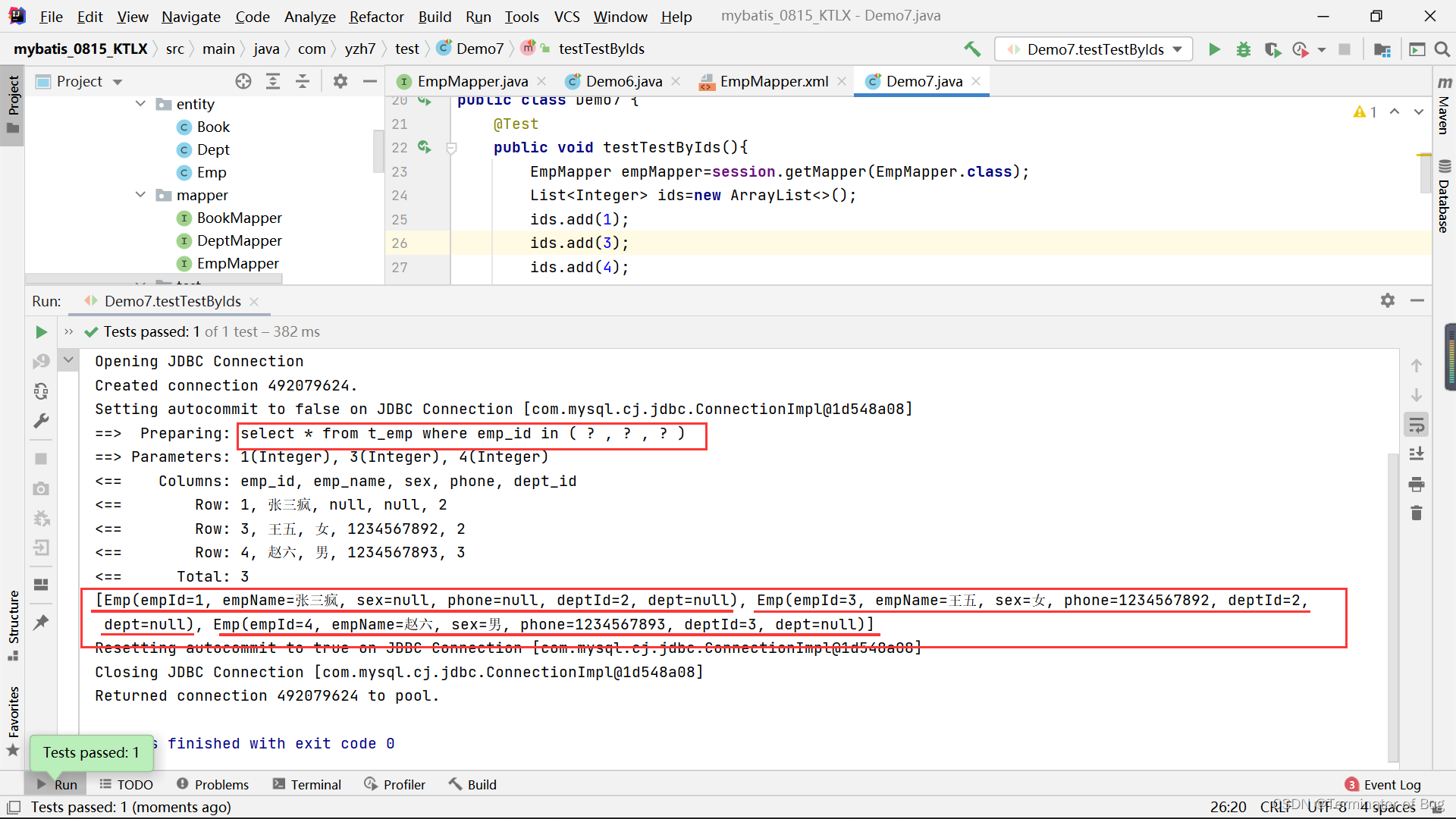Open Search Everywhere magnifier icon
Screen dimensions: 1456x819
(1442, 49)
